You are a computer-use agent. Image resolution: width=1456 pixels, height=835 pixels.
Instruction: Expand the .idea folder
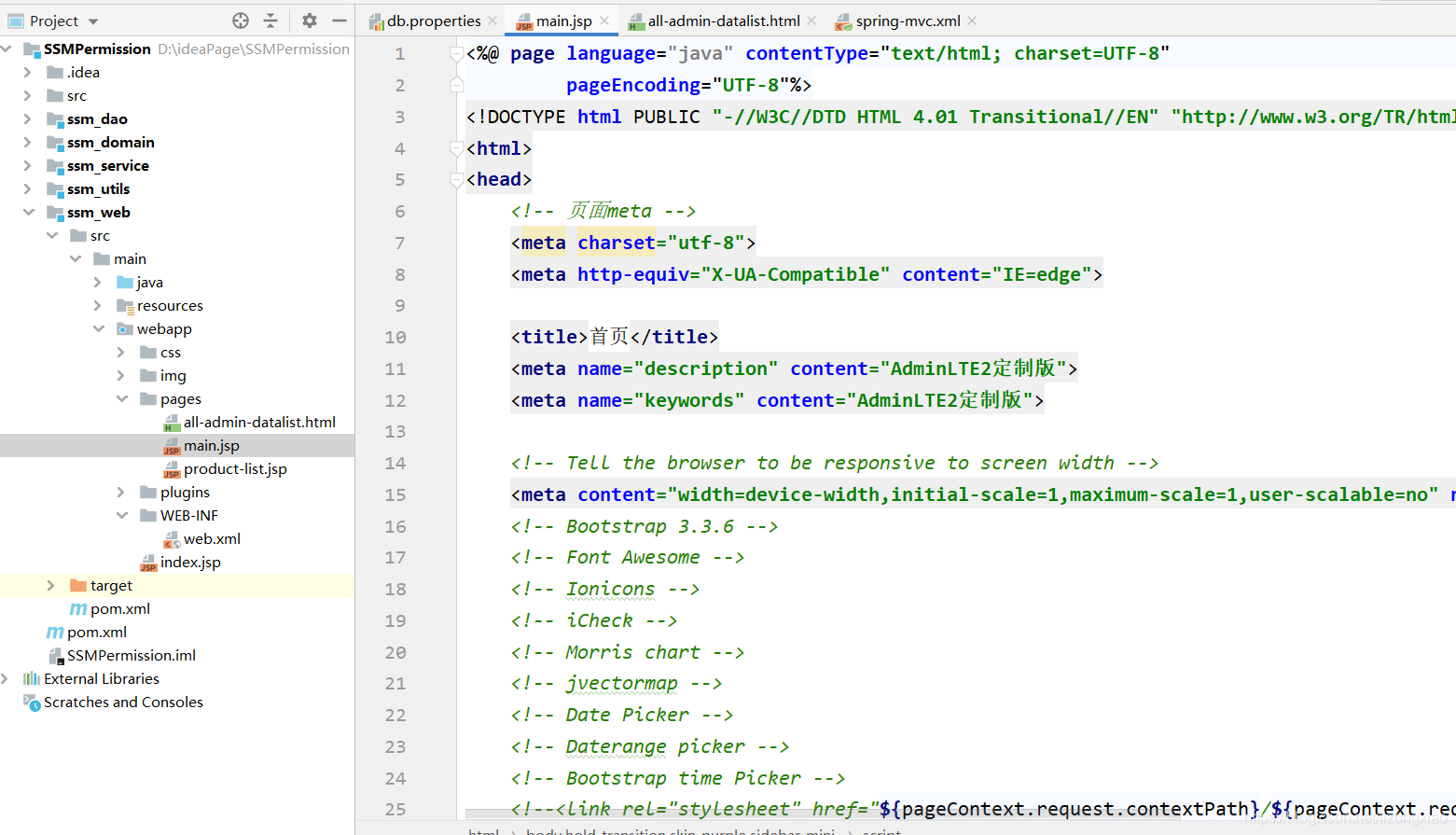pyautogui.click(x=27, y=72)
